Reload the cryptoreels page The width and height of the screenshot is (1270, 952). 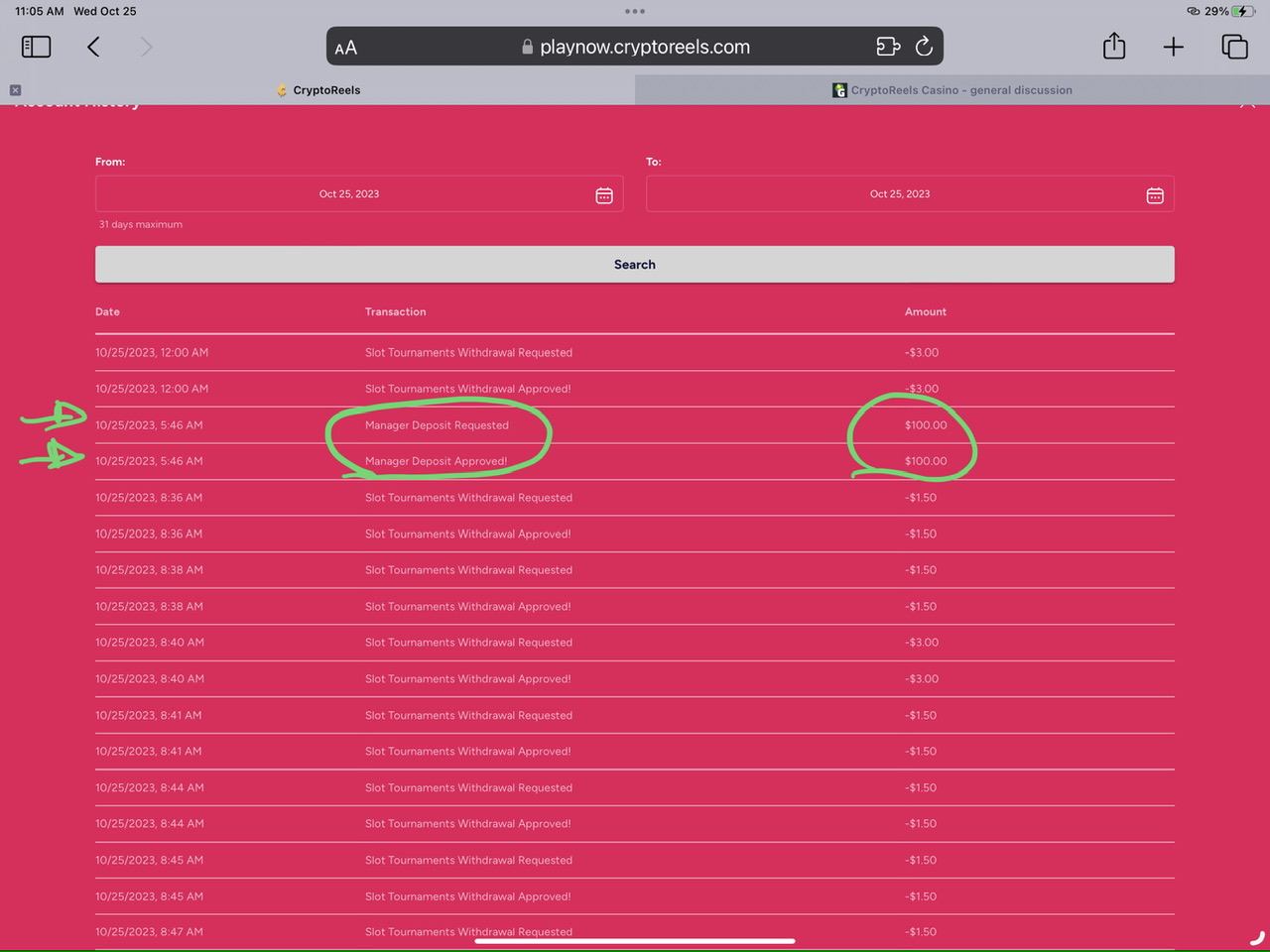click(x=924, y=47)
